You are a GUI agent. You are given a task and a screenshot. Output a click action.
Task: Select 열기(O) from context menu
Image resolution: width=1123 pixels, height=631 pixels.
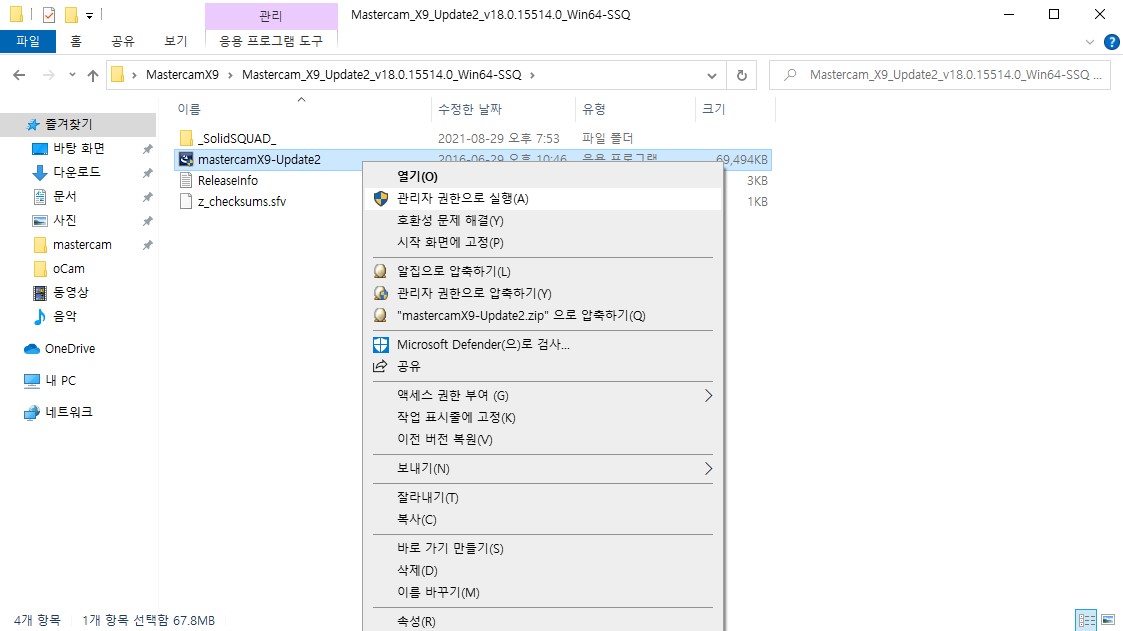point(543,176)
